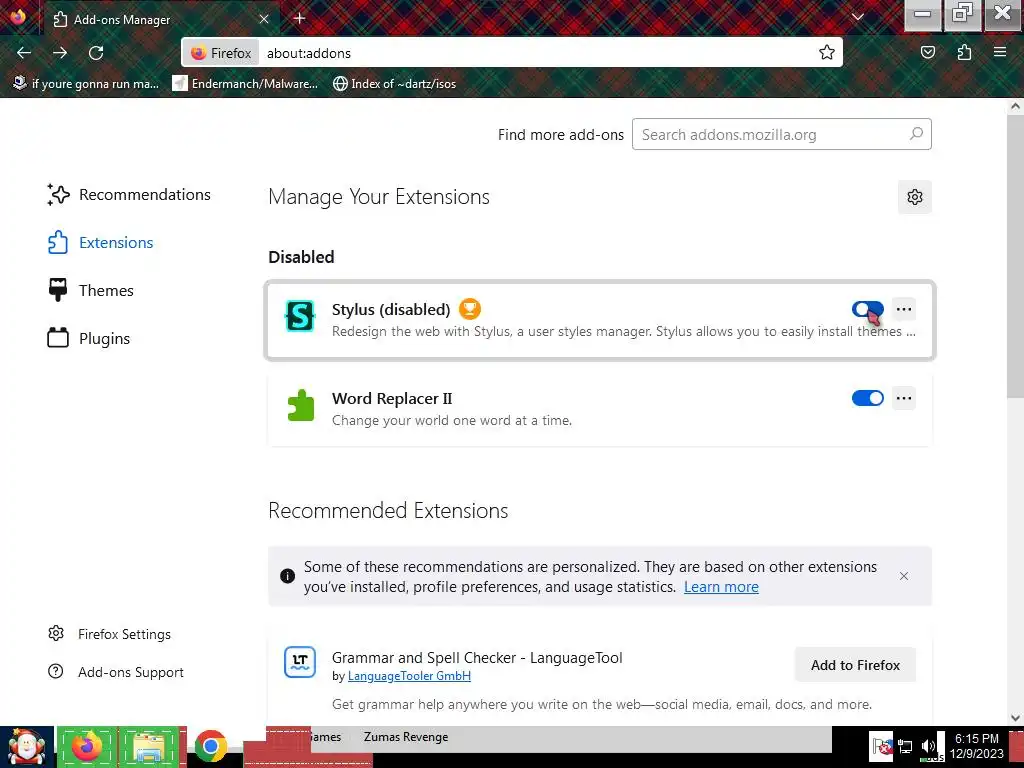Open the Endermanch/Malware bookmark

tap(245, 84)
